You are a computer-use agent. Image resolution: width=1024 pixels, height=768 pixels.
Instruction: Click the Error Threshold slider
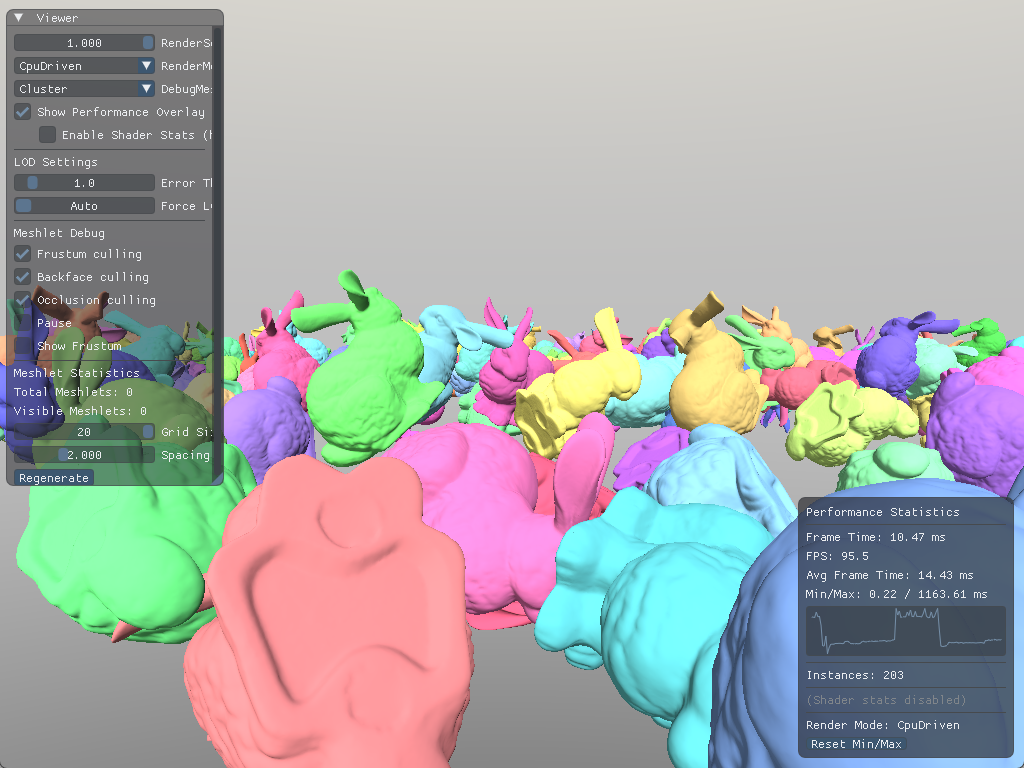pos(84,183)
